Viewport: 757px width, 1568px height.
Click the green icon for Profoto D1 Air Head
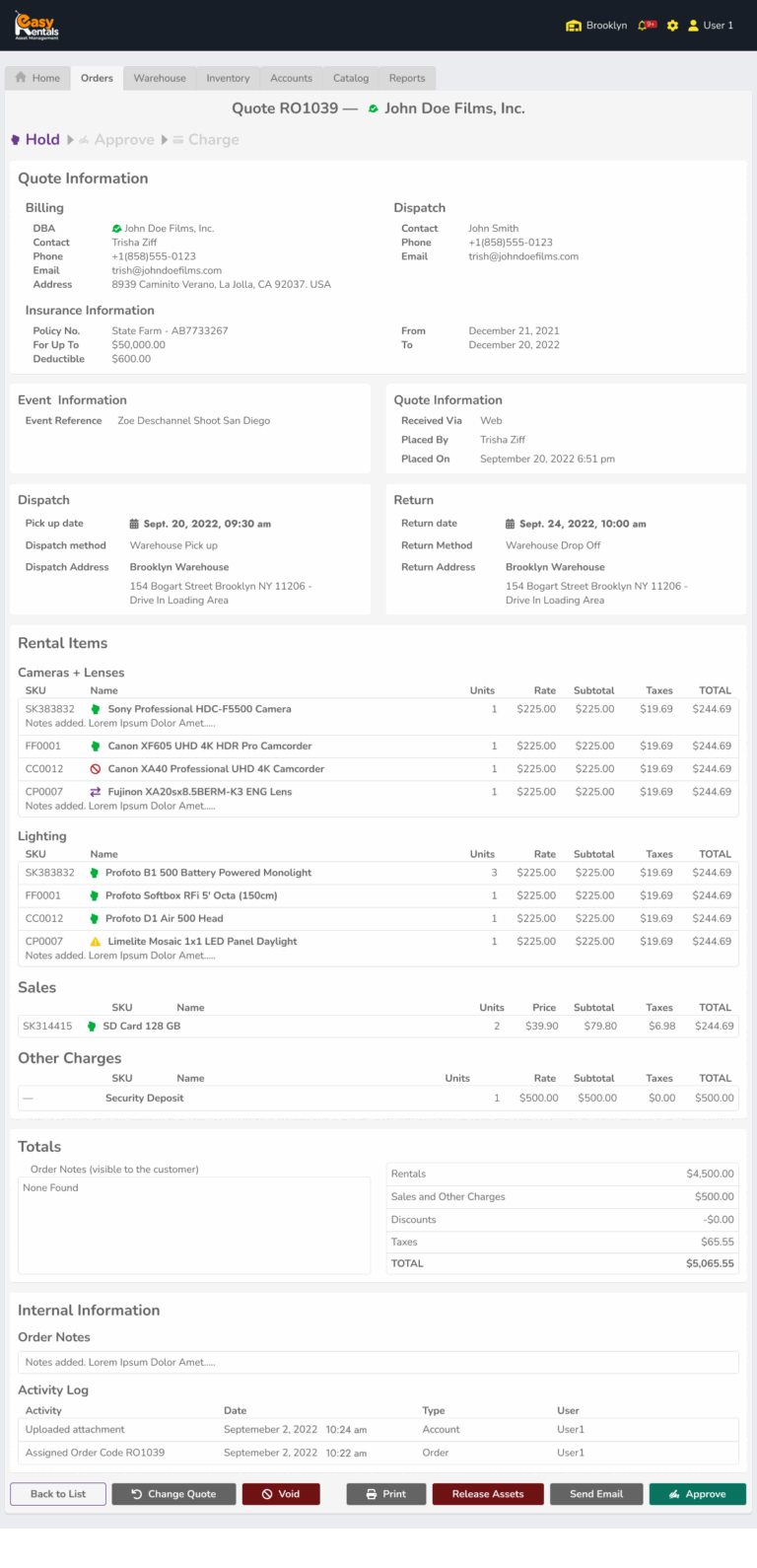[x=95, y=918]
